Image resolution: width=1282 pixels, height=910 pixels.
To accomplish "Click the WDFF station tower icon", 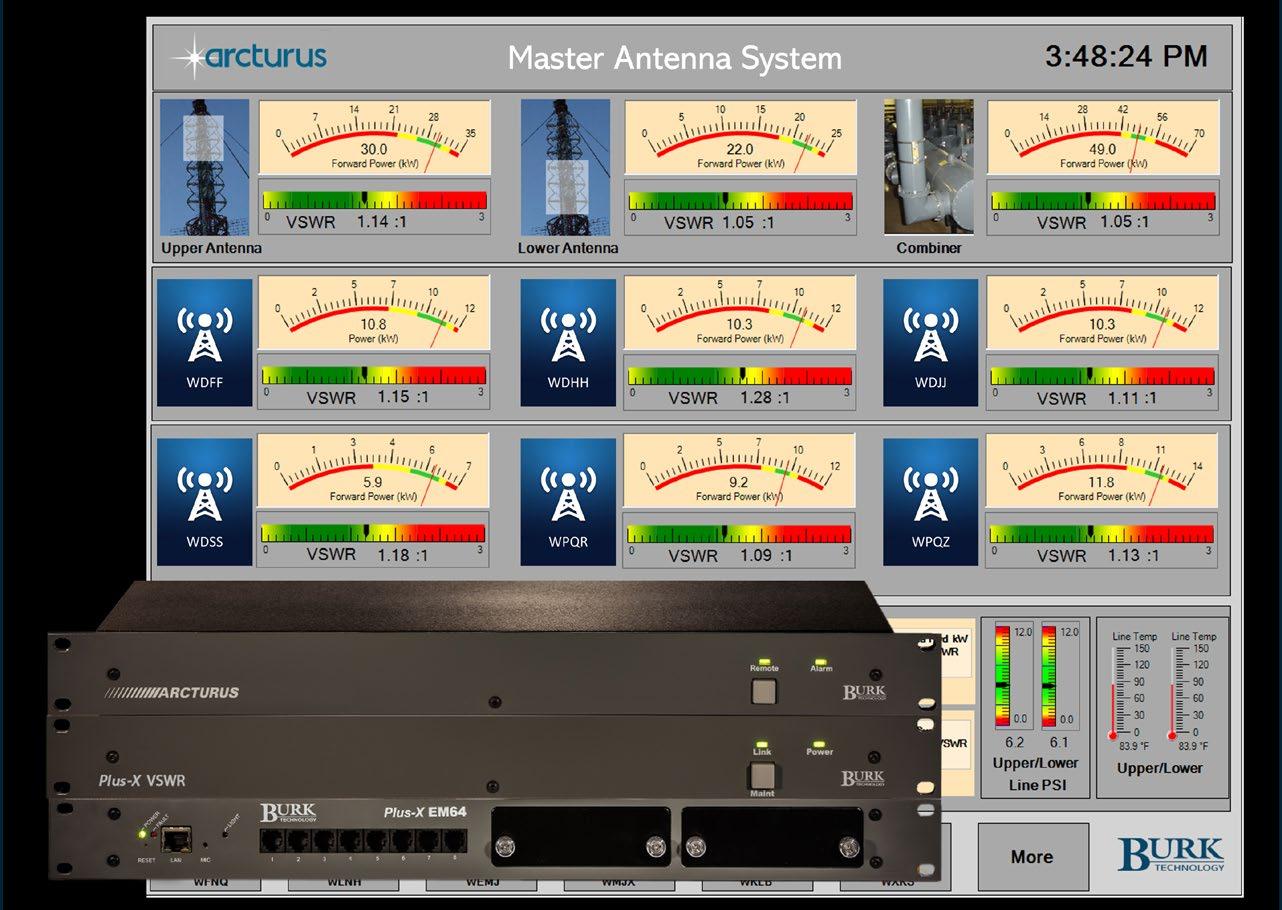I will tap(205, 342).
